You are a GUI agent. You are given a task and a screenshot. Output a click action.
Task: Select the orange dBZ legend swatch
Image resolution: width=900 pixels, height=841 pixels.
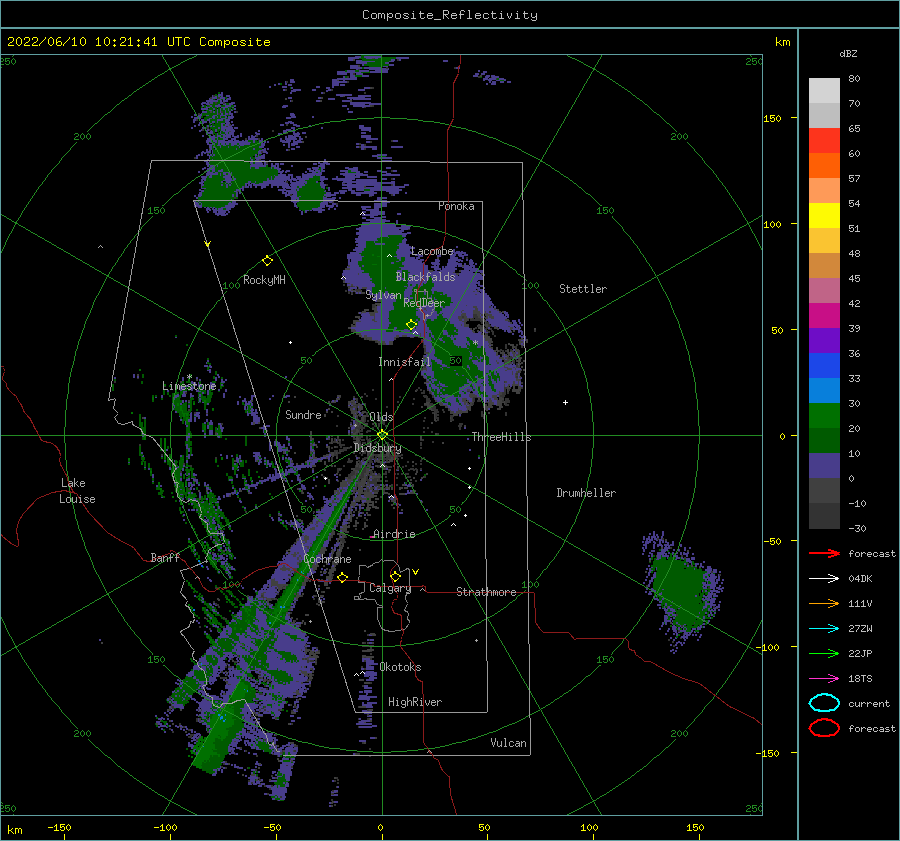coord(824,166)
